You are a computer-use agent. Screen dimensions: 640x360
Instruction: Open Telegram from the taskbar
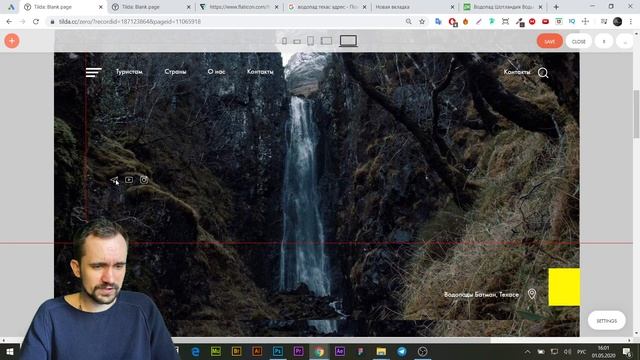[x=402, y=351]
